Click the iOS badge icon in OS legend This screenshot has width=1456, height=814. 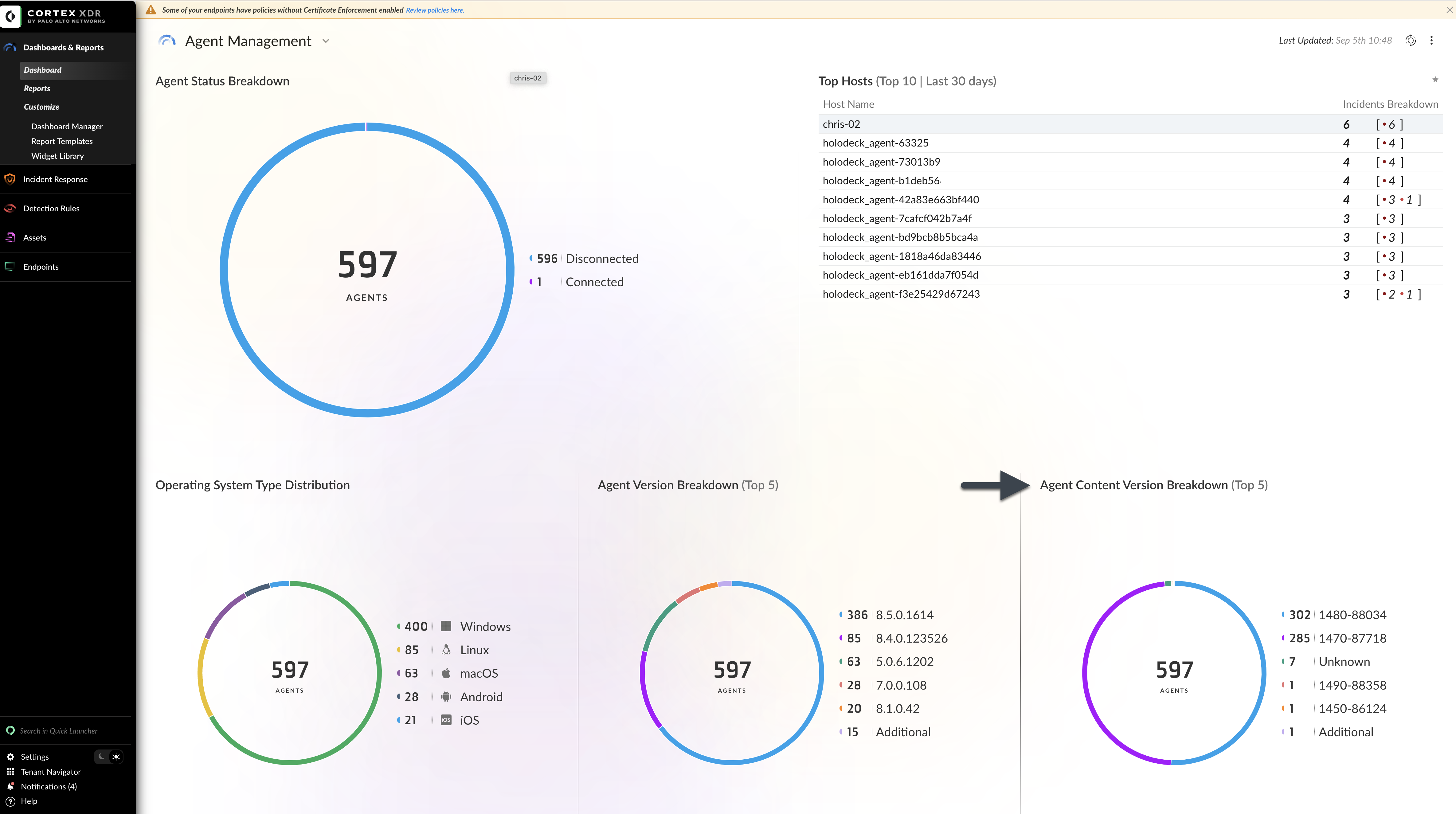[x=446, y=720]
